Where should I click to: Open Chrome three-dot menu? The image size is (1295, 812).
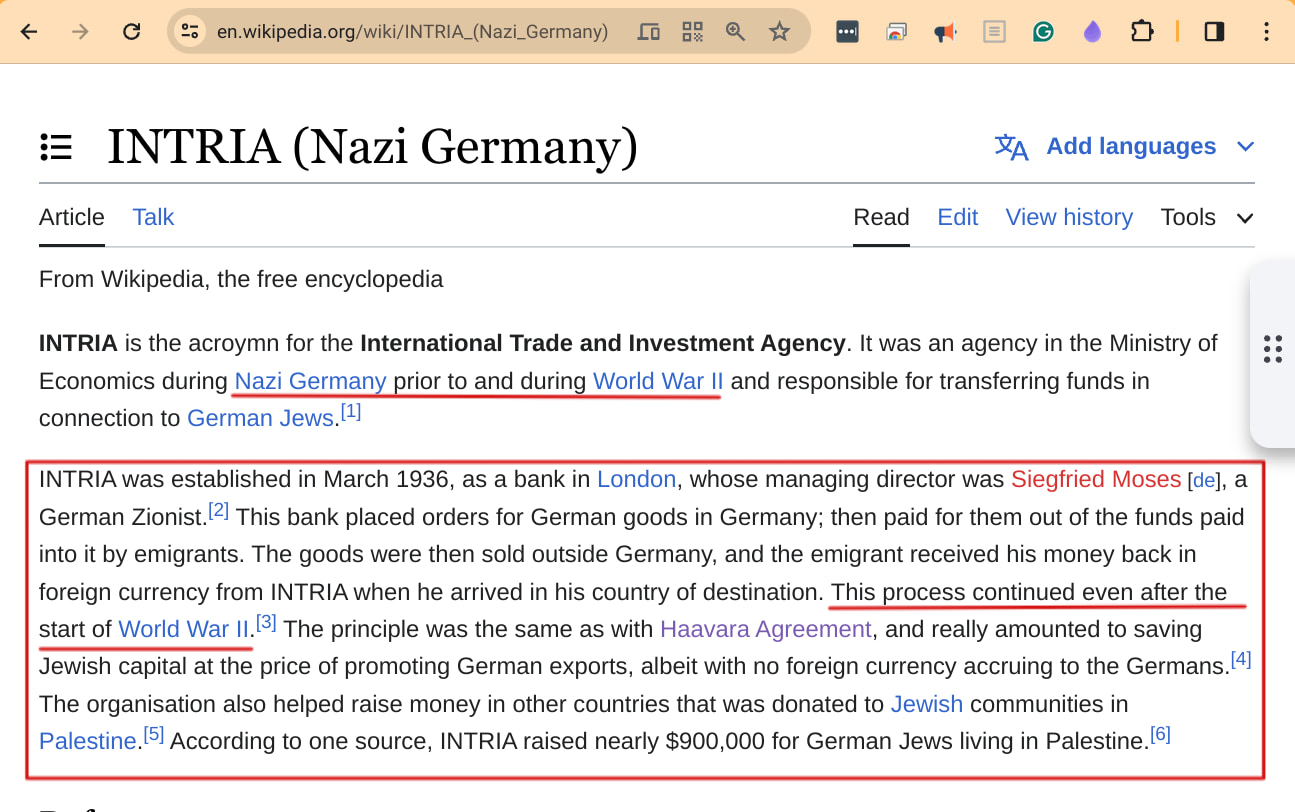point(1266,32)
